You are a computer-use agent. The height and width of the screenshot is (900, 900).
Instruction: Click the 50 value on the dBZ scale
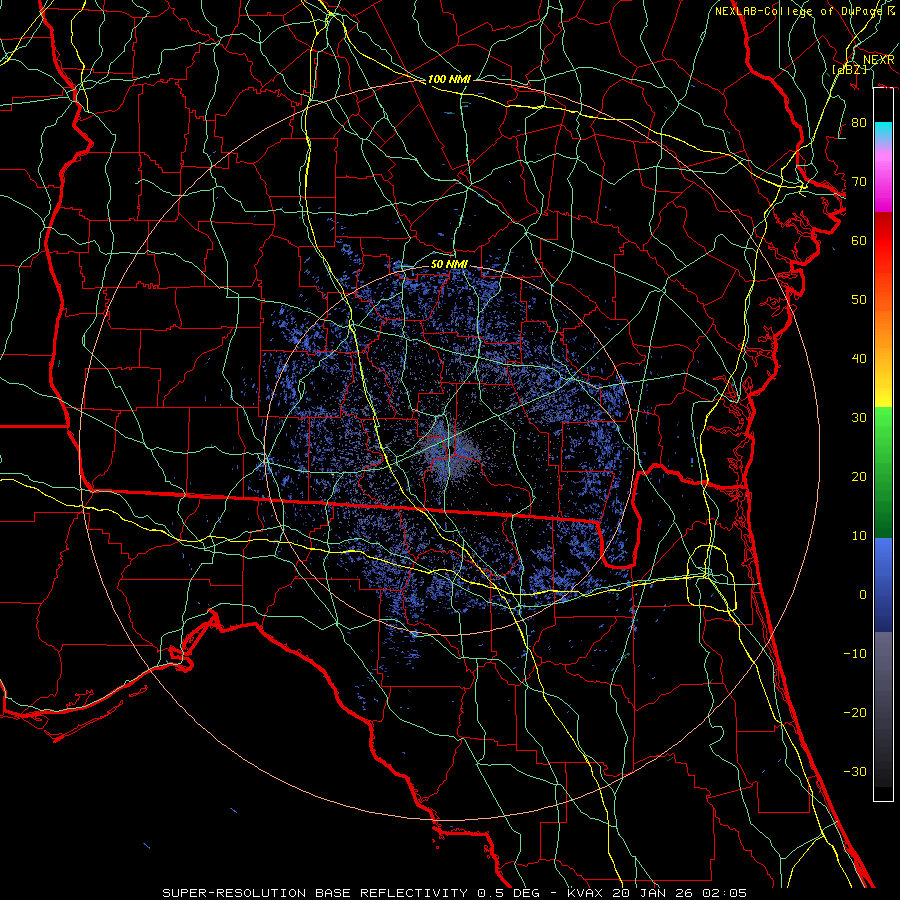859,300
